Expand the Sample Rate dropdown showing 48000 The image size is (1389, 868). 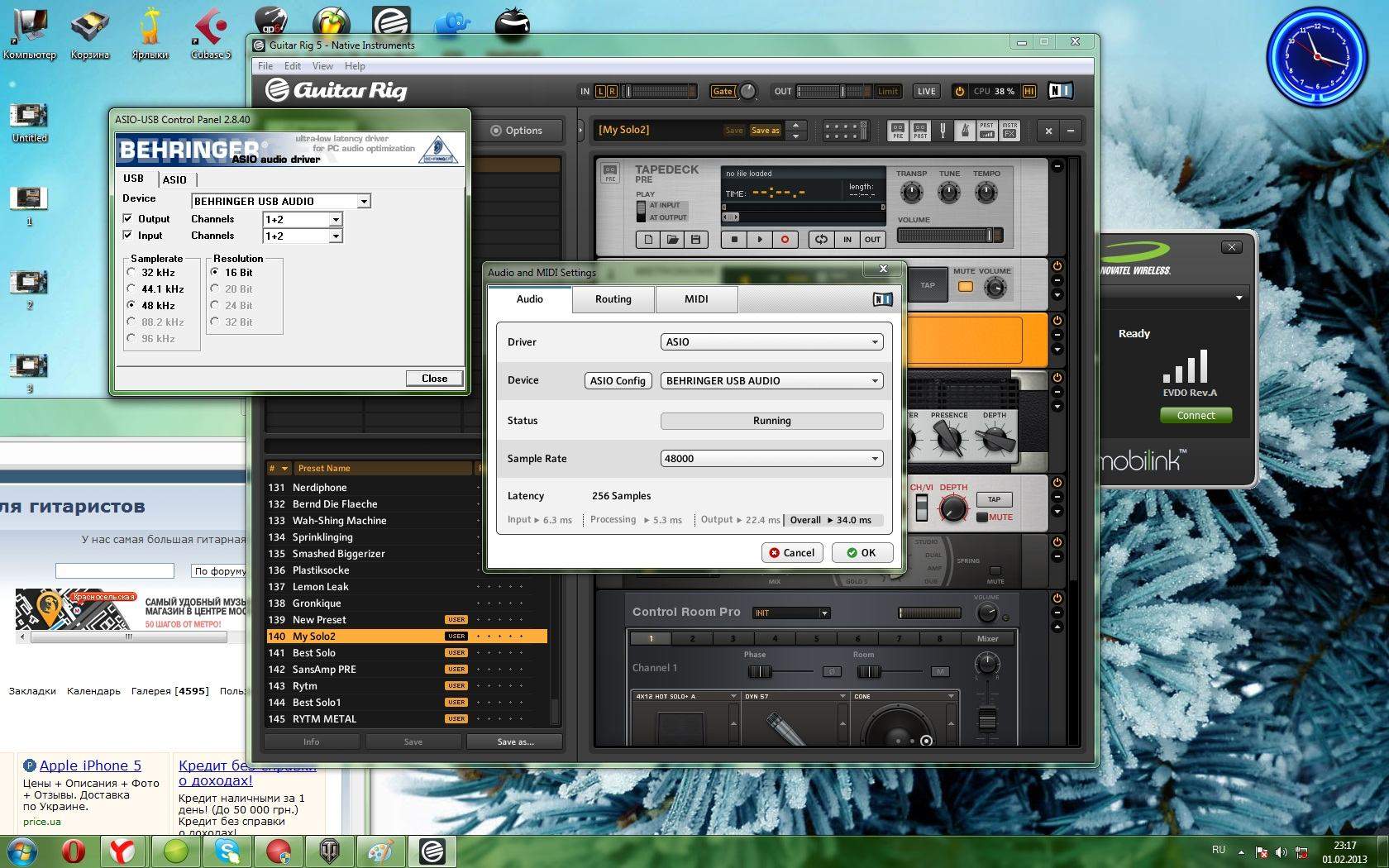(x=771, y=459)
